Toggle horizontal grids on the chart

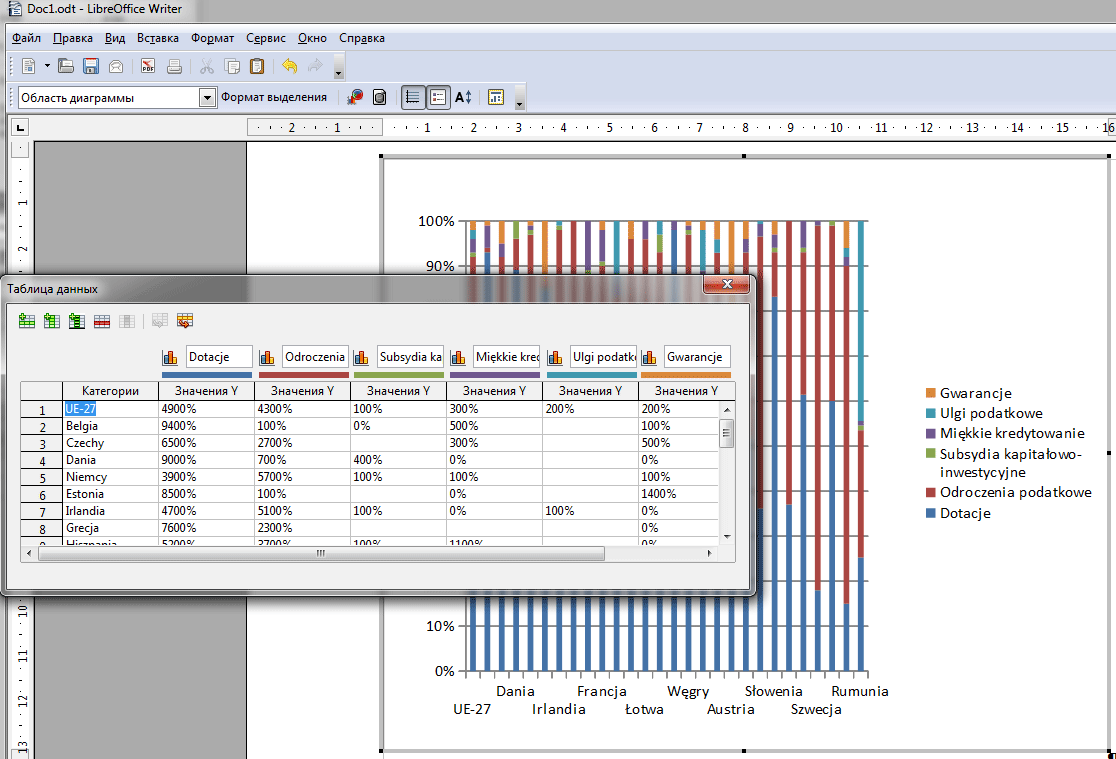point(413,97)
